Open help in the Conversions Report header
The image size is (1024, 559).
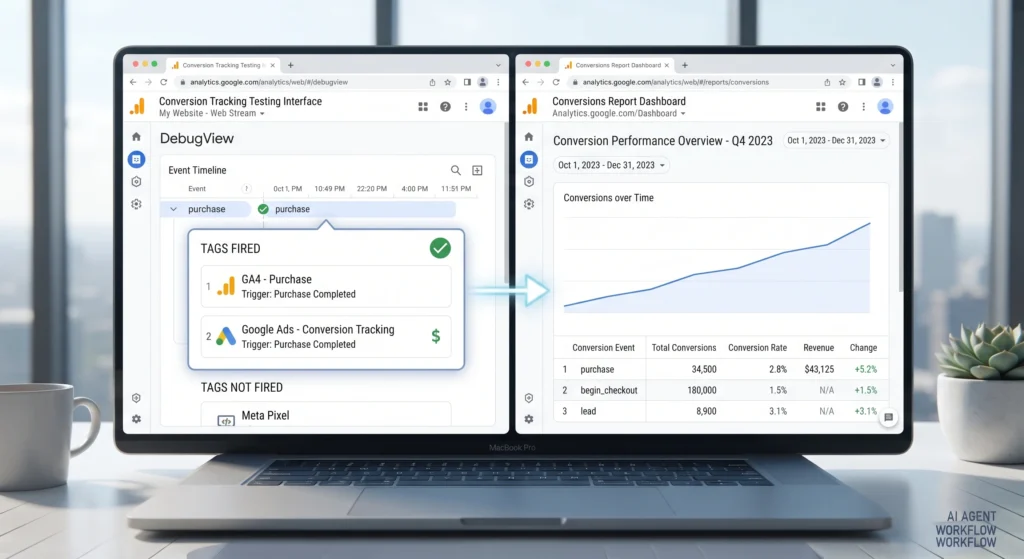pos(843,106)
